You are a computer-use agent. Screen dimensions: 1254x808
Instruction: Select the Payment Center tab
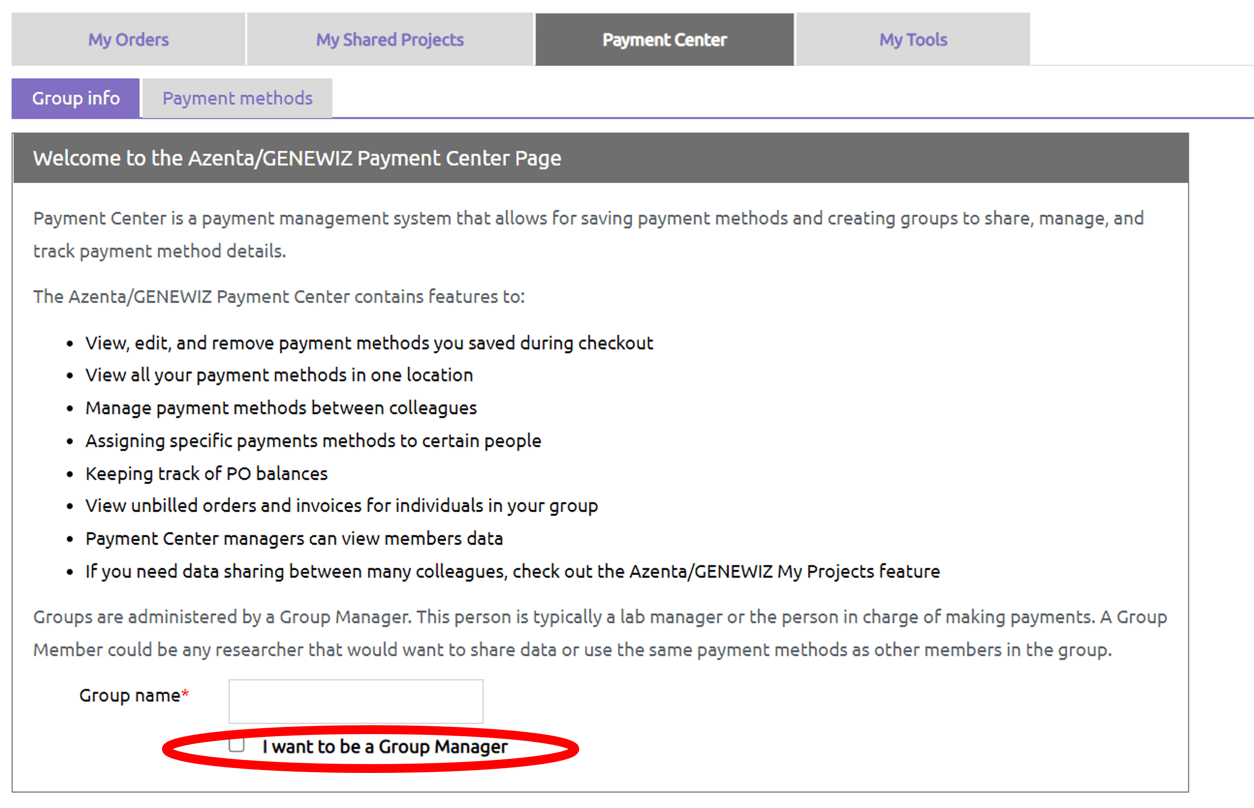664,39
